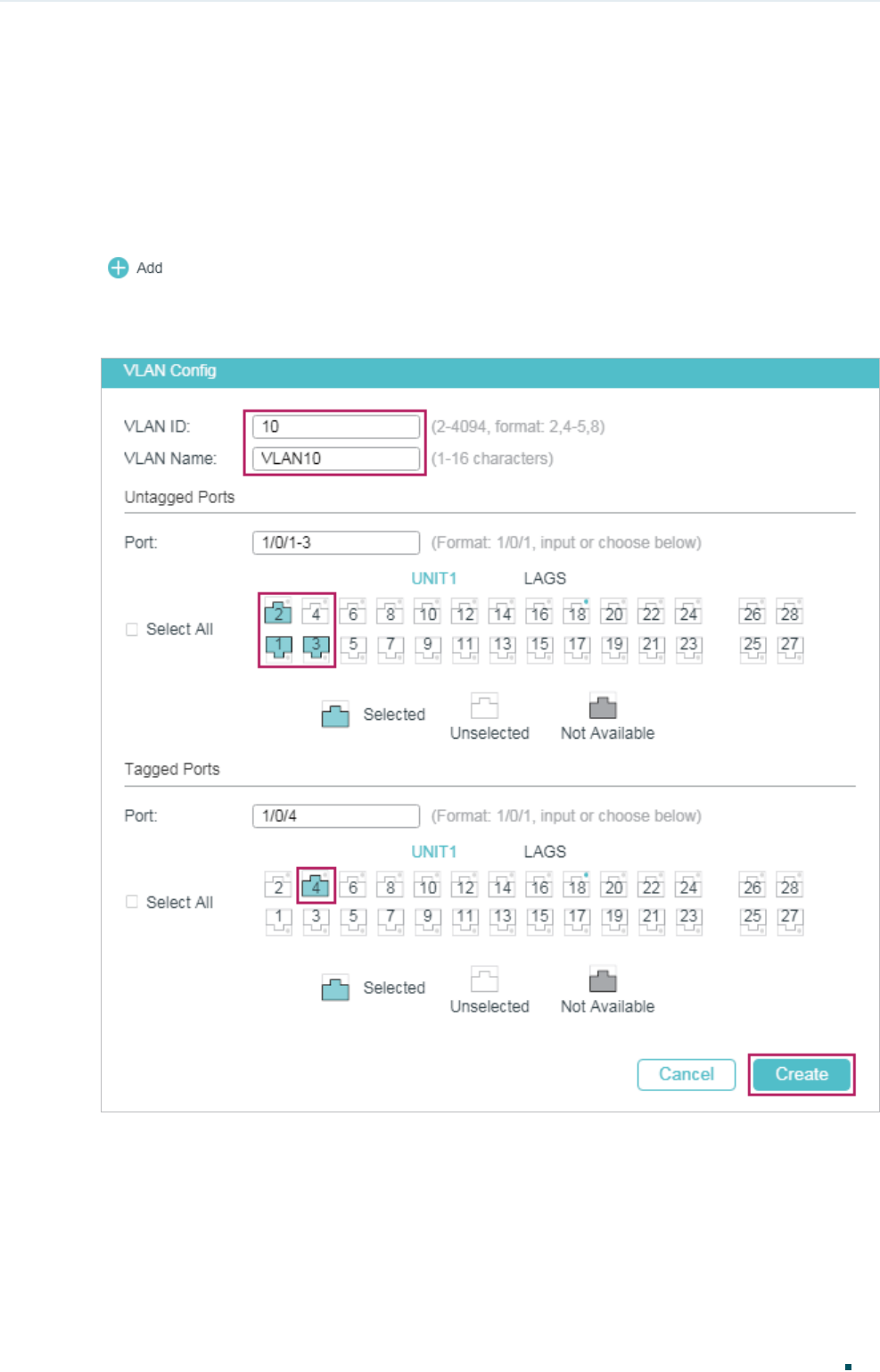This screenshot has height=1372, width=880.
Task: Check Select All for Tagged Ports
Action: (132, 902)
